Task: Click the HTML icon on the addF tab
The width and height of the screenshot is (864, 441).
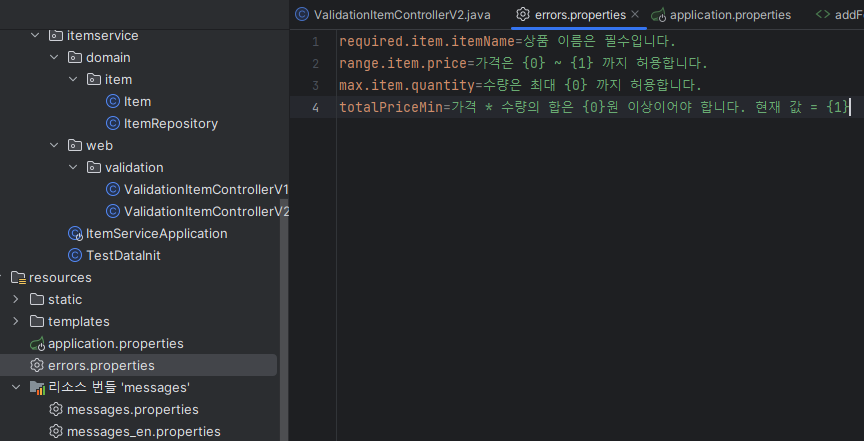Action: pos(823,14)
